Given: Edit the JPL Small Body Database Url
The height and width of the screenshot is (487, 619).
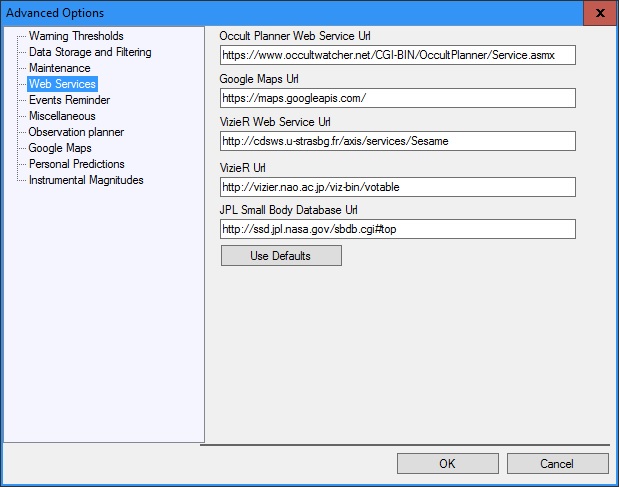Looking at the screenshot, I should click(x=397, y=230).
